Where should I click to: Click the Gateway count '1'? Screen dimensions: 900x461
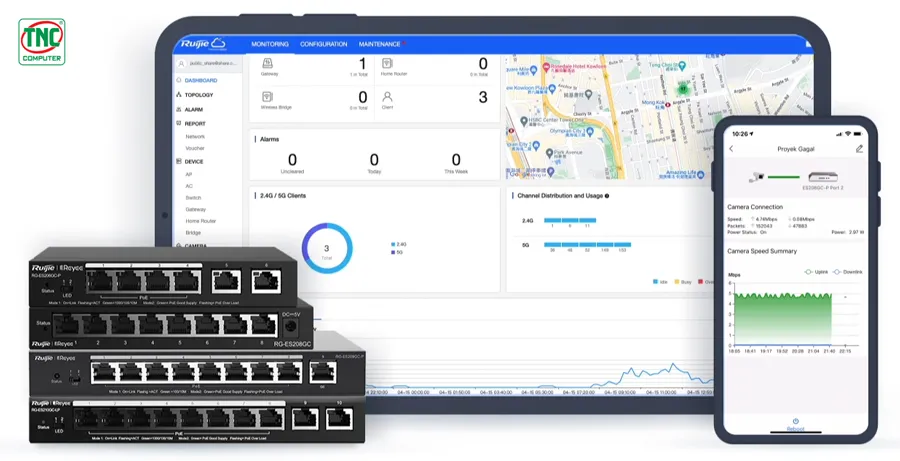pyautogui.click(x=362, y=64)
